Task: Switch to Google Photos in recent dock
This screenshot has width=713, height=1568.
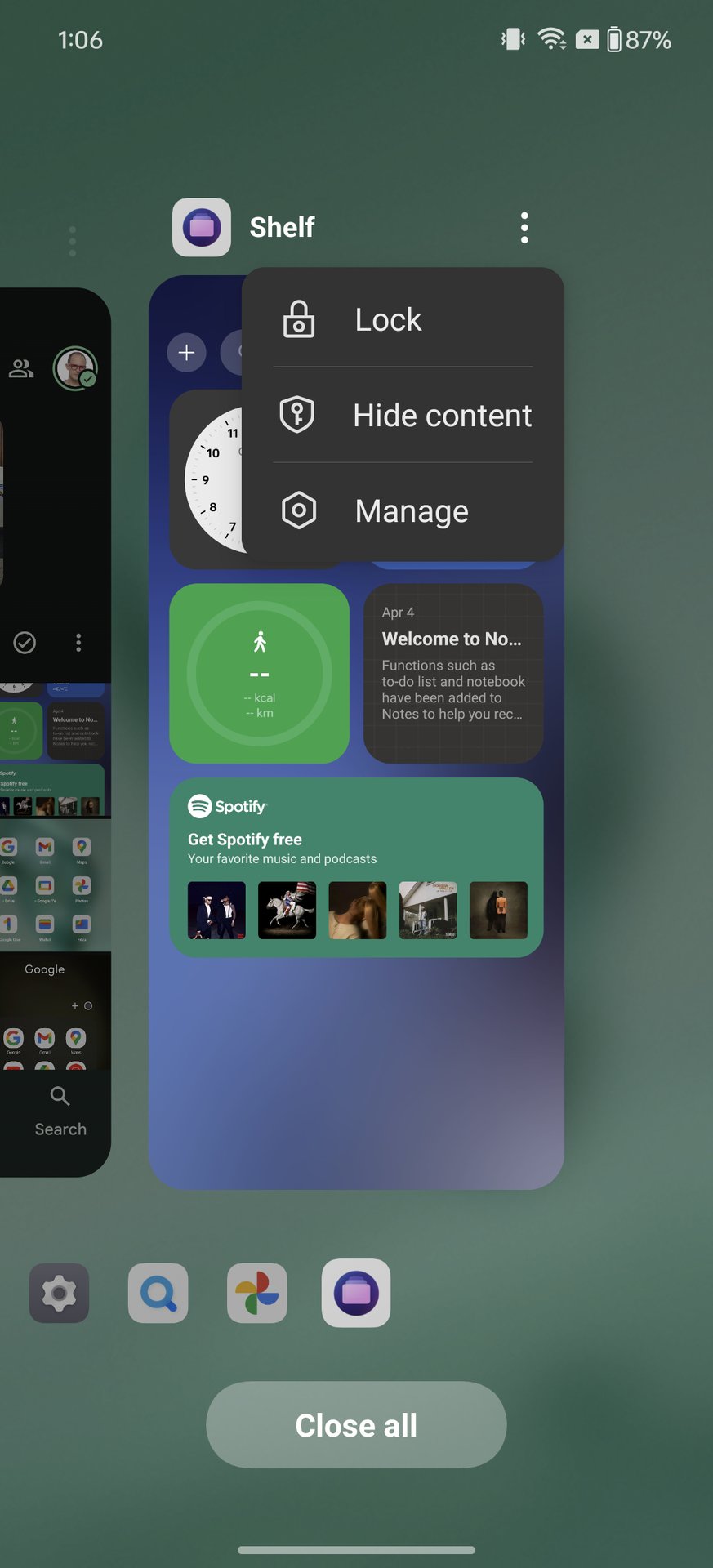Action: click(257, 1294)
